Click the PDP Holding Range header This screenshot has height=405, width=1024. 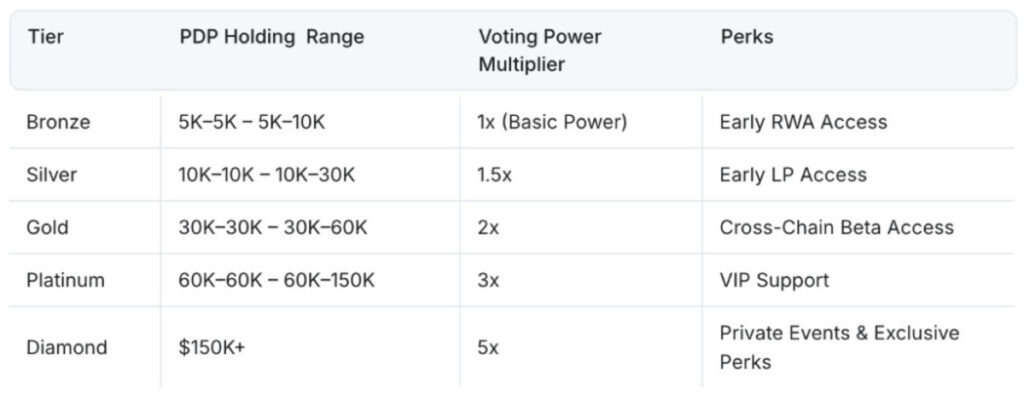pyautogui.click(x=271, y=37)
